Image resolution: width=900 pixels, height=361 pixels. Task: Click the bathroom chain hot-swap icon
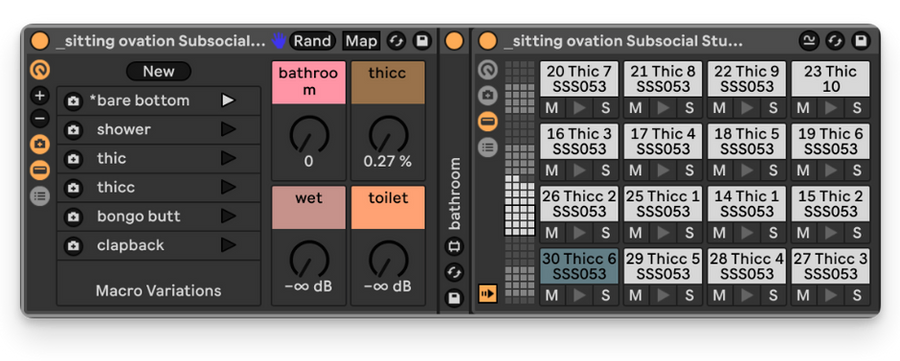(454, 273)
